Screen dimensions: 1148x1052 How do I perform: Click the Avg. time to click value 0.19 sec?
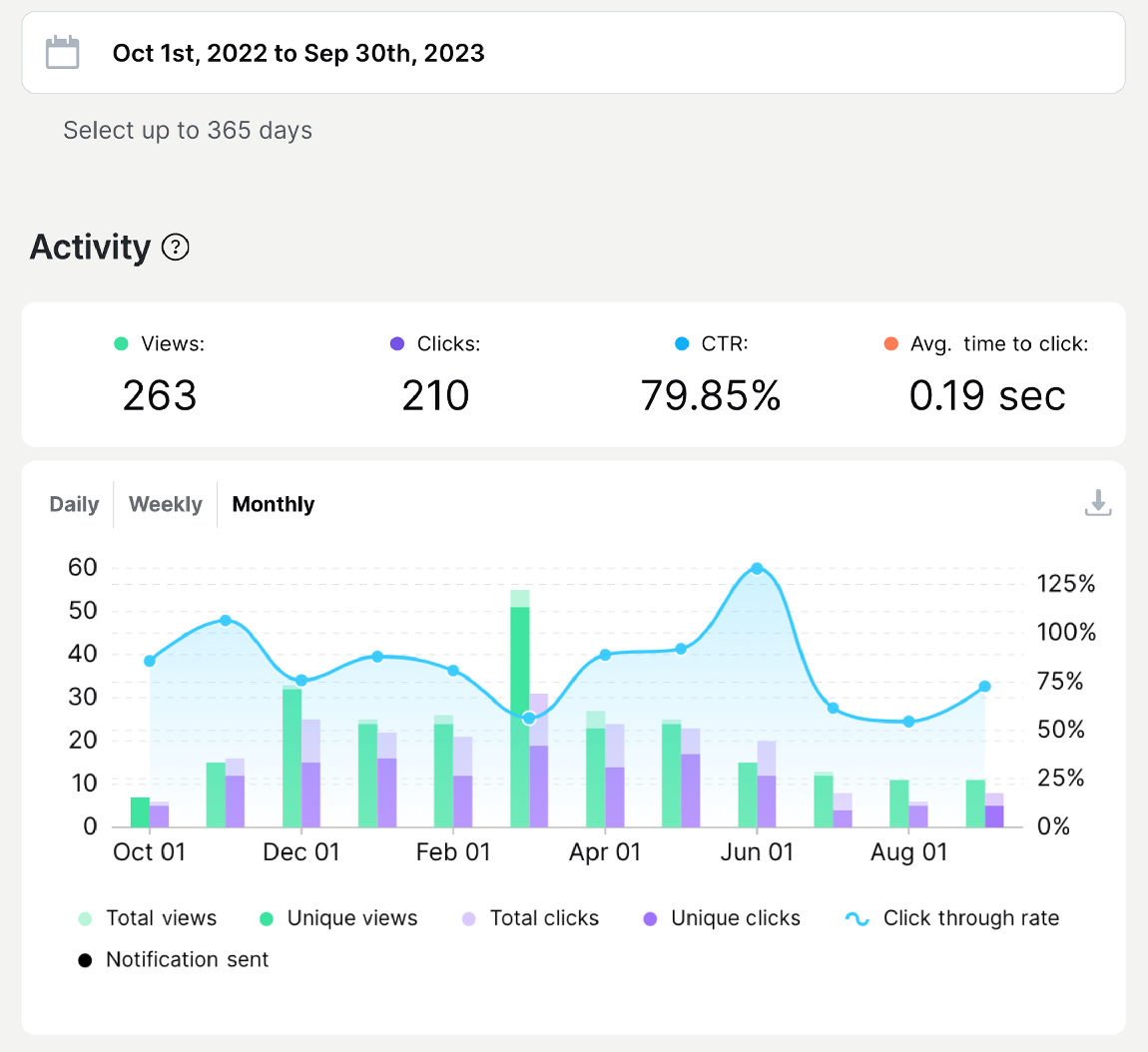point(987,396)
